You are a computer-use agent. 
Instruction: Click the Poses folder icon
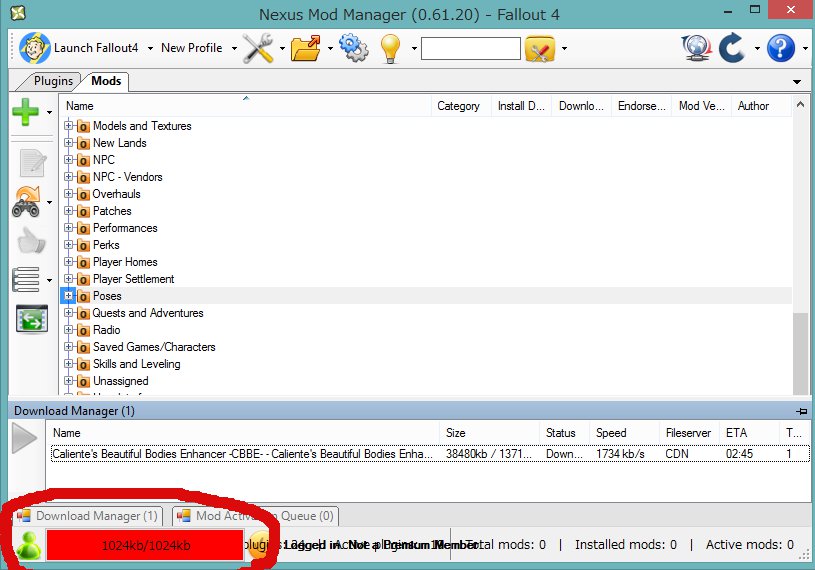83,297
